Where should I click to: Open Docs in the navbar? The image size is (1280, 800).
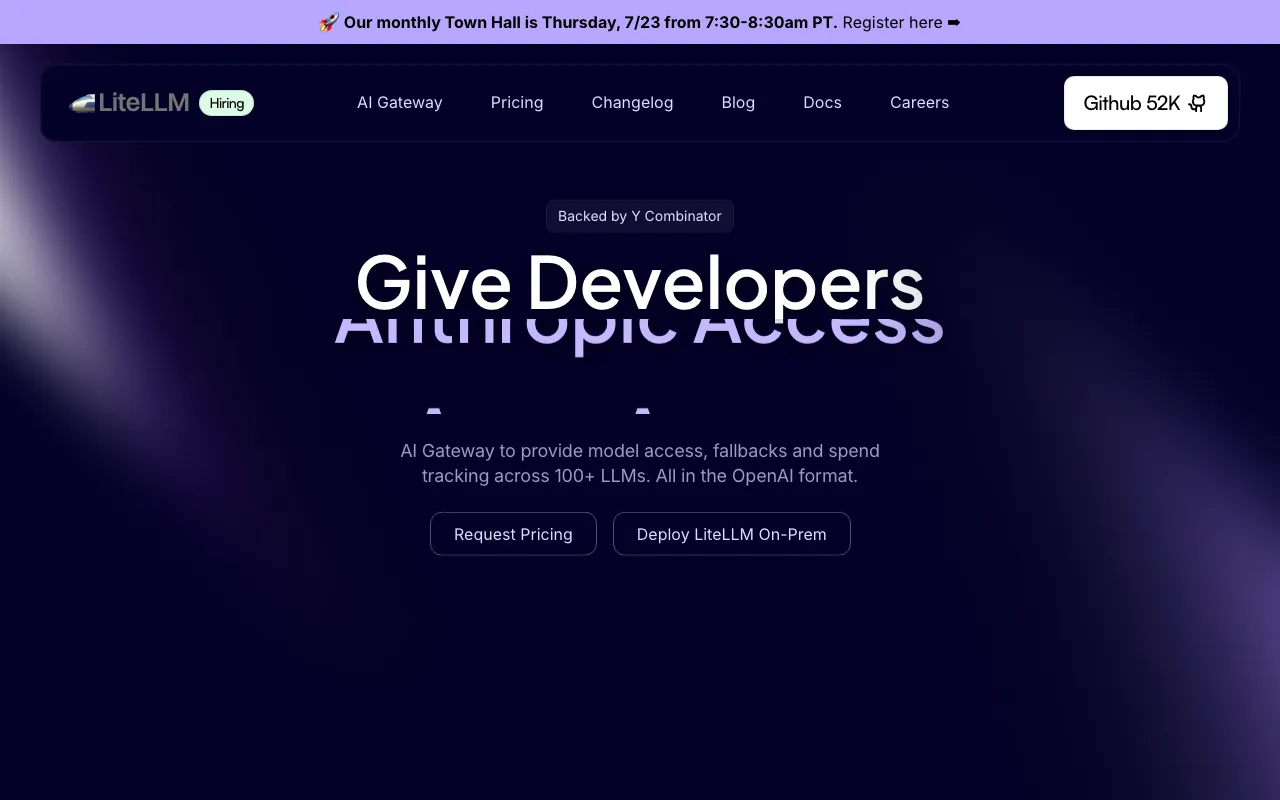click(822, 103)
